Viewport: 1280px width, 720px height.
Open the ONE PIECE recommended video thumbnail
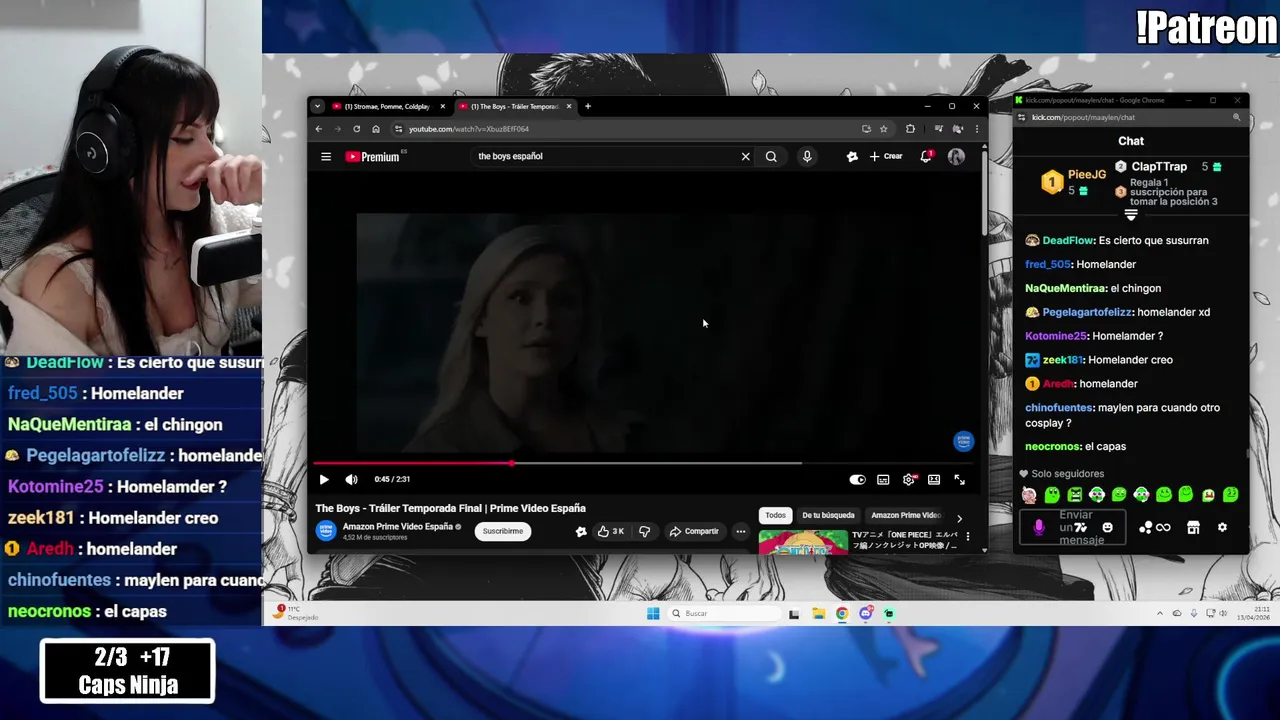pos(803,541)
